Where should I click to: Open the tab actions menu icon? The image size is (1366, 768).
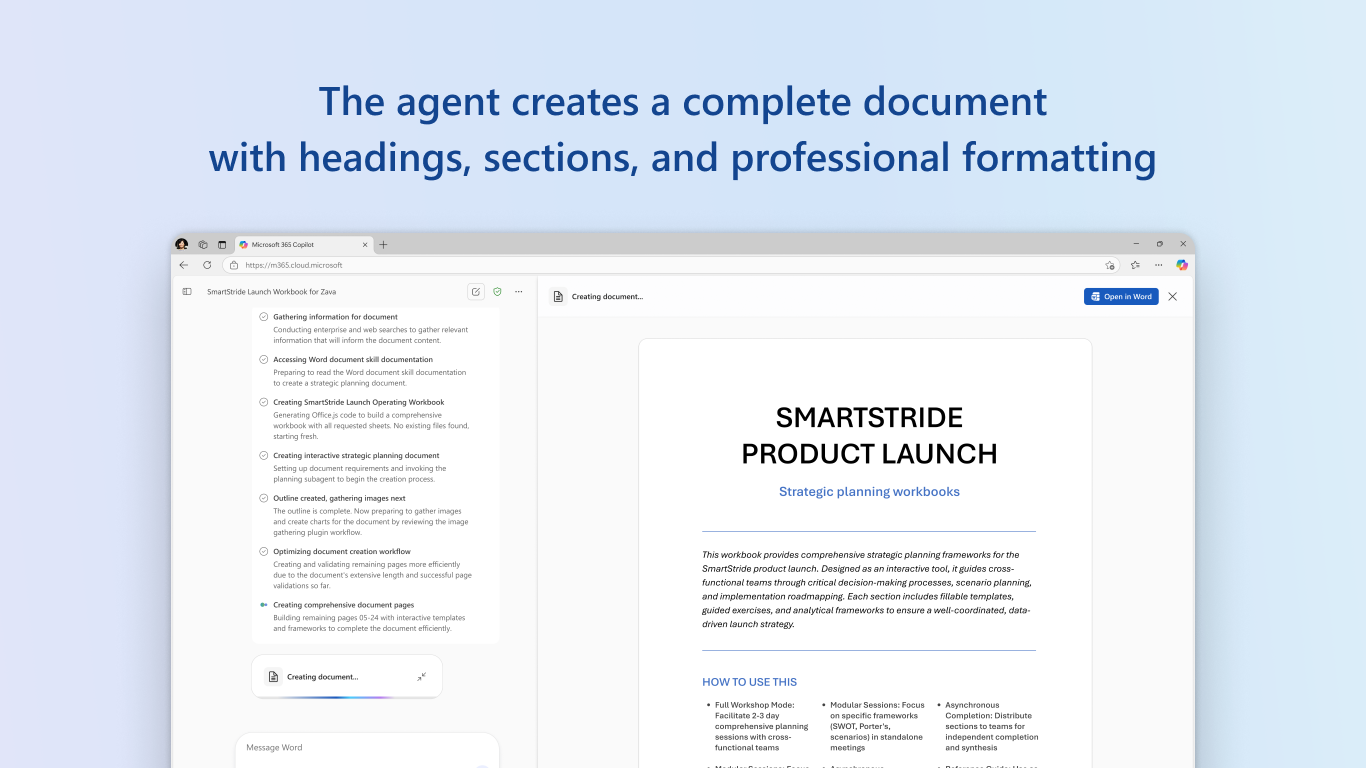click(222, 244)
